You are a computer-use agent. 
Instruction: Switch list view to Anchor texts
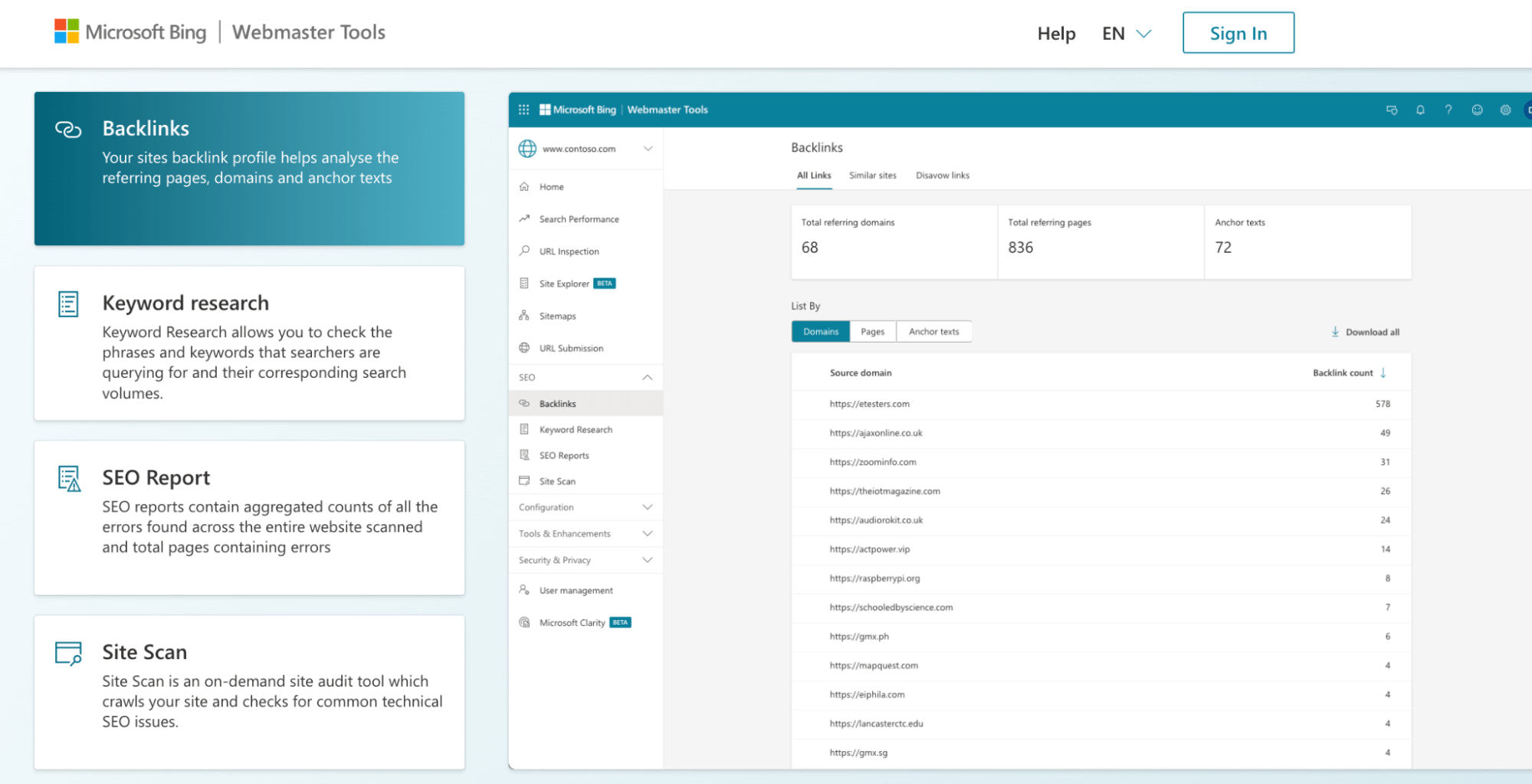[933, 332]
